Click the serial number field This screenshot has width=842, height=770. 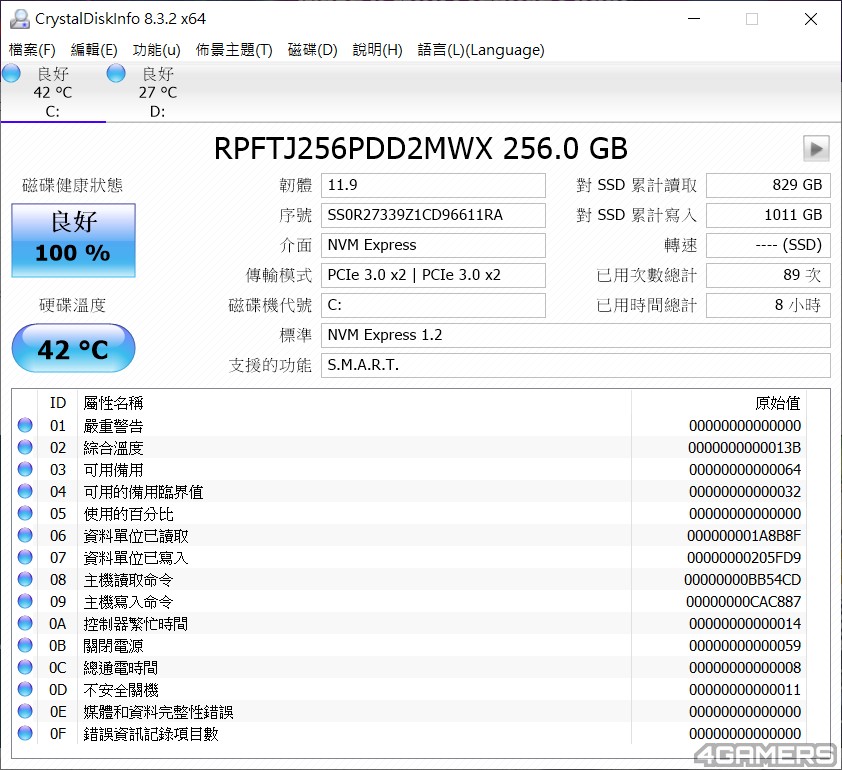[433, 215]
